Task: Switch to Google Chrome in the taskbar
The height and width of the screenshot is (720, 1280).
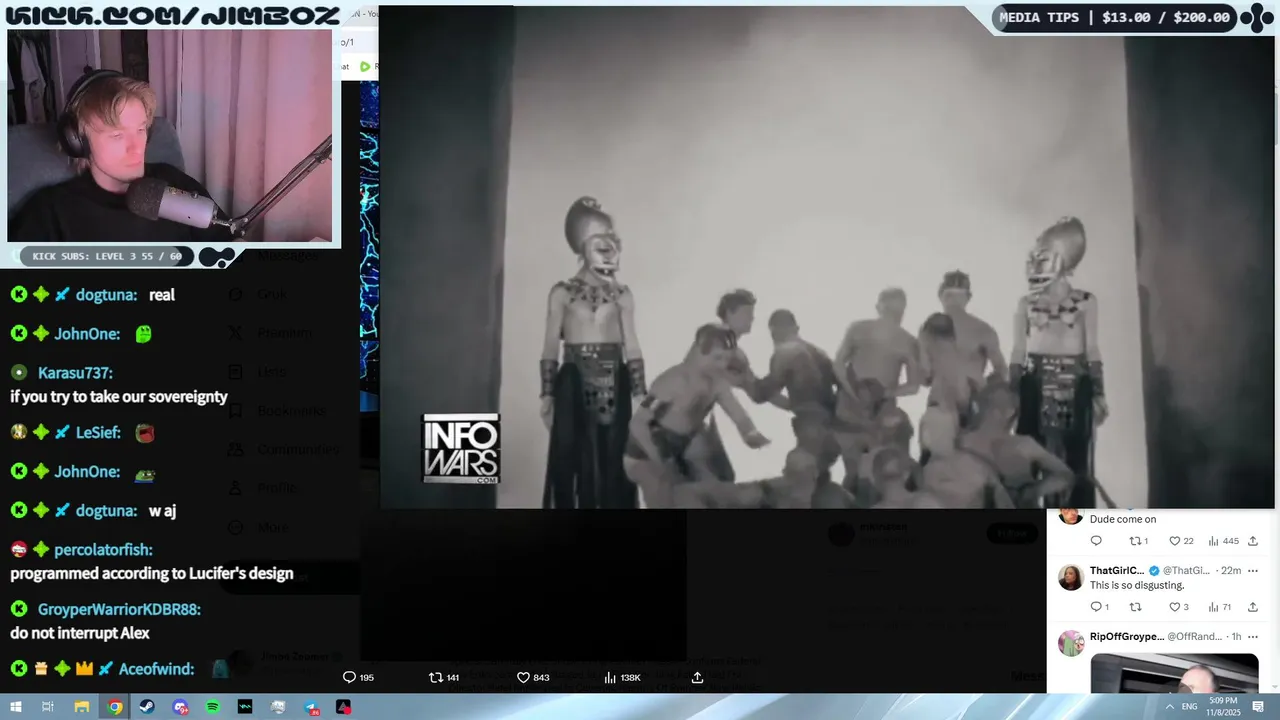Action: coord(115,707)
